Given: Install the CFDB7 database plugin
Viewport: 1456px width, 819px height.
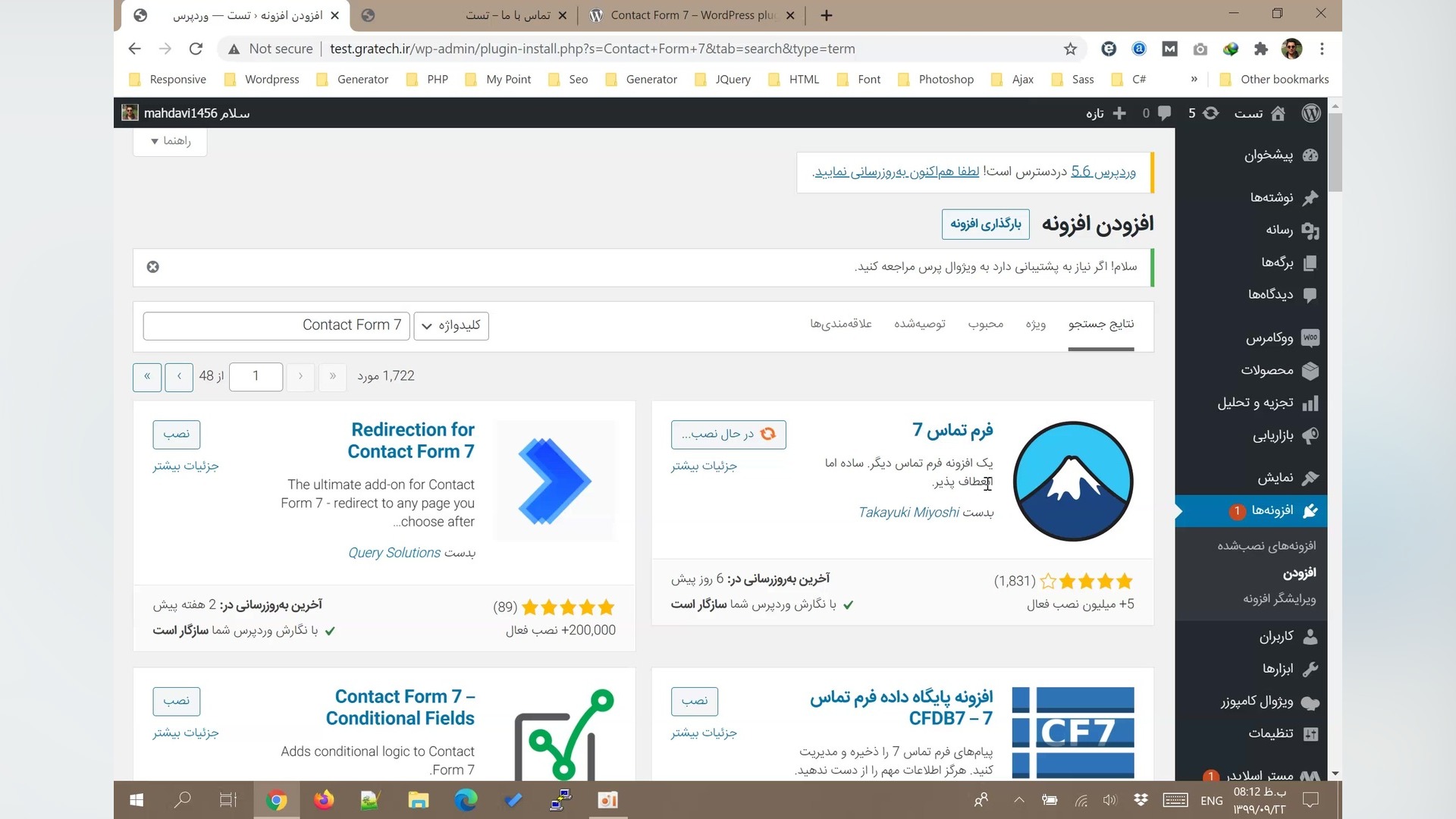Looking at the screenshot, I should pos(695,701).
